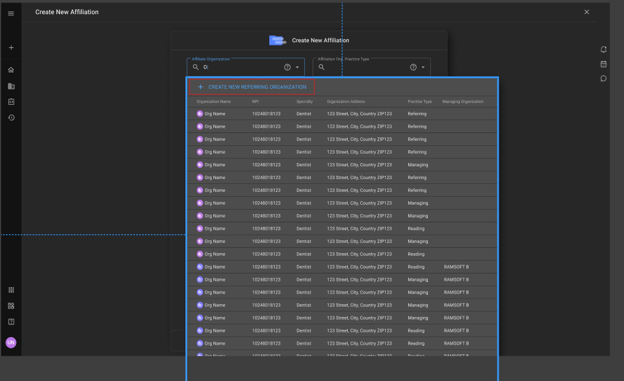
Task: Click Create New Referring Organization
Action: tap(252, 87)
